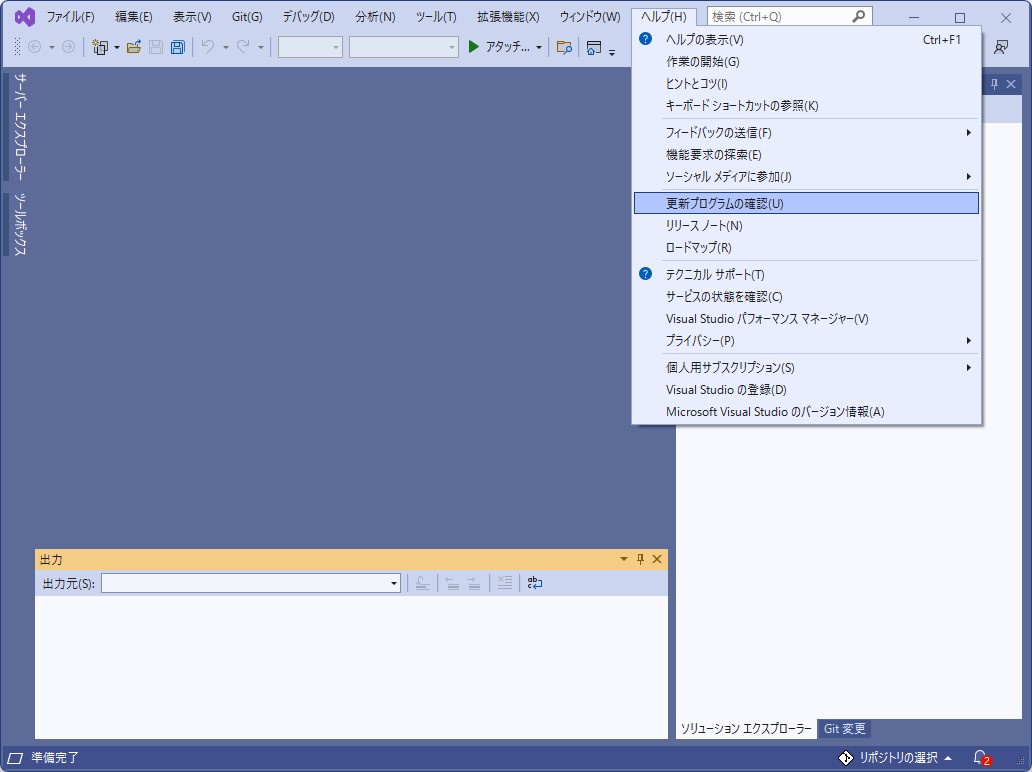Toggle the Solution Explorer auto-hide pin
Image resolution: width=1032 pixels, height=772 pixels.
click(996, 83)
